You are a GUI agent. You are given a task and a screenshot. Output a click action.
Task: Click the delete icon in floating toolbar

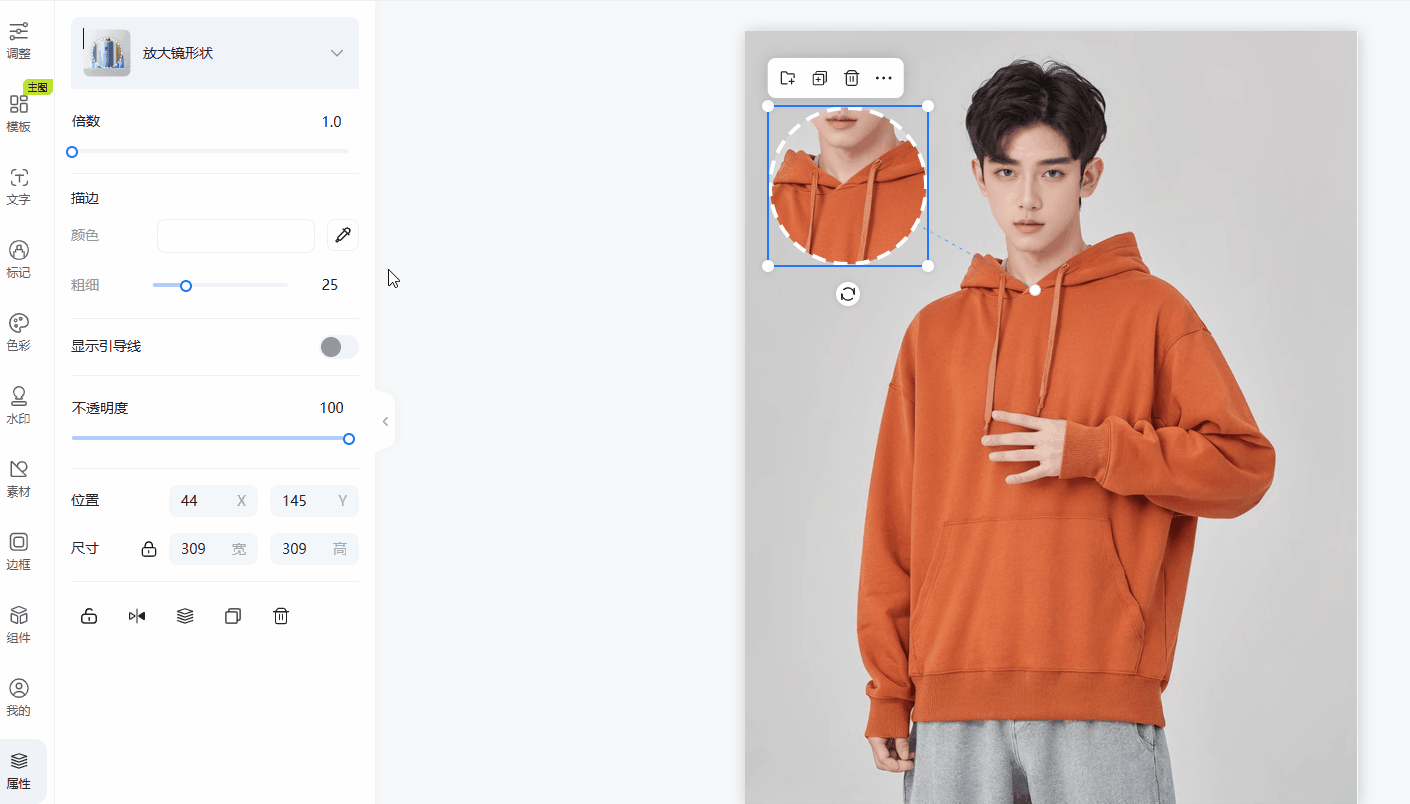tap(852, 78)
